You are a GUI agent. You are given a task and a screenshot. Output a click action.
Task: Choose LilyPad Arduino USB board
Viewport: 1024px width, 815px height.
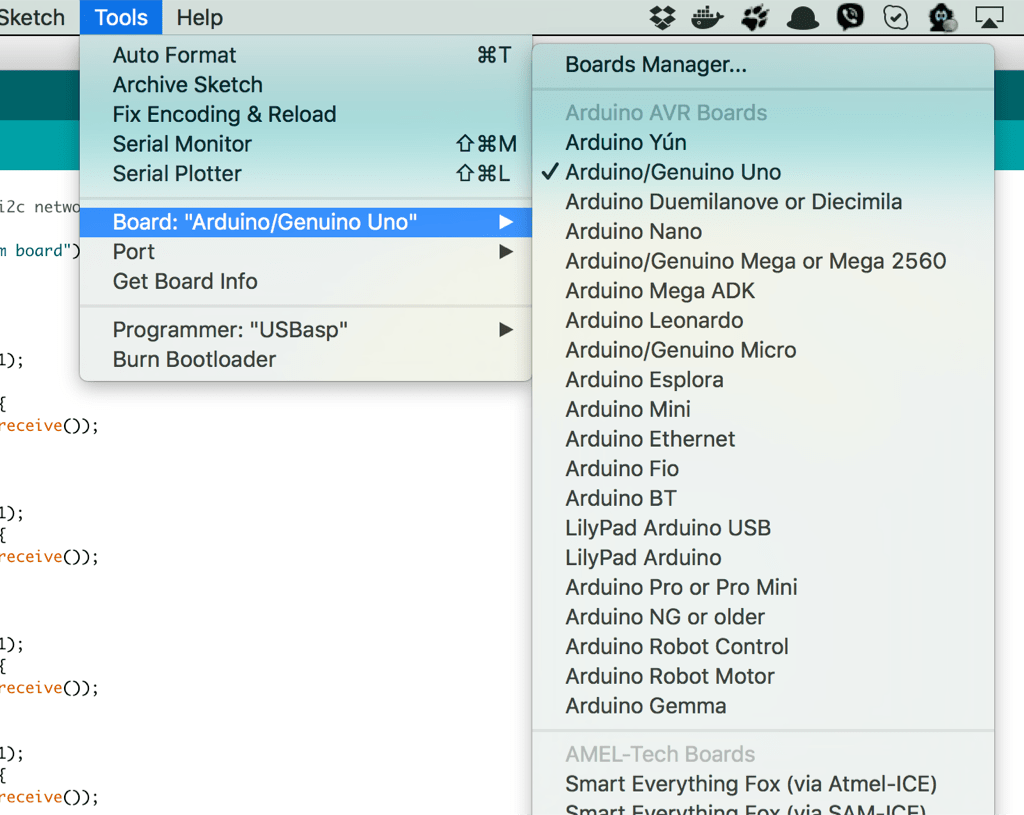763,528
